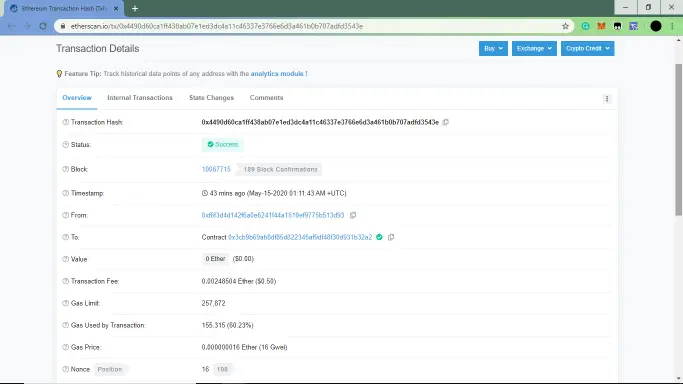Go forward in browser history
Screen dimensions: 683x384
(x=27, y=26)
